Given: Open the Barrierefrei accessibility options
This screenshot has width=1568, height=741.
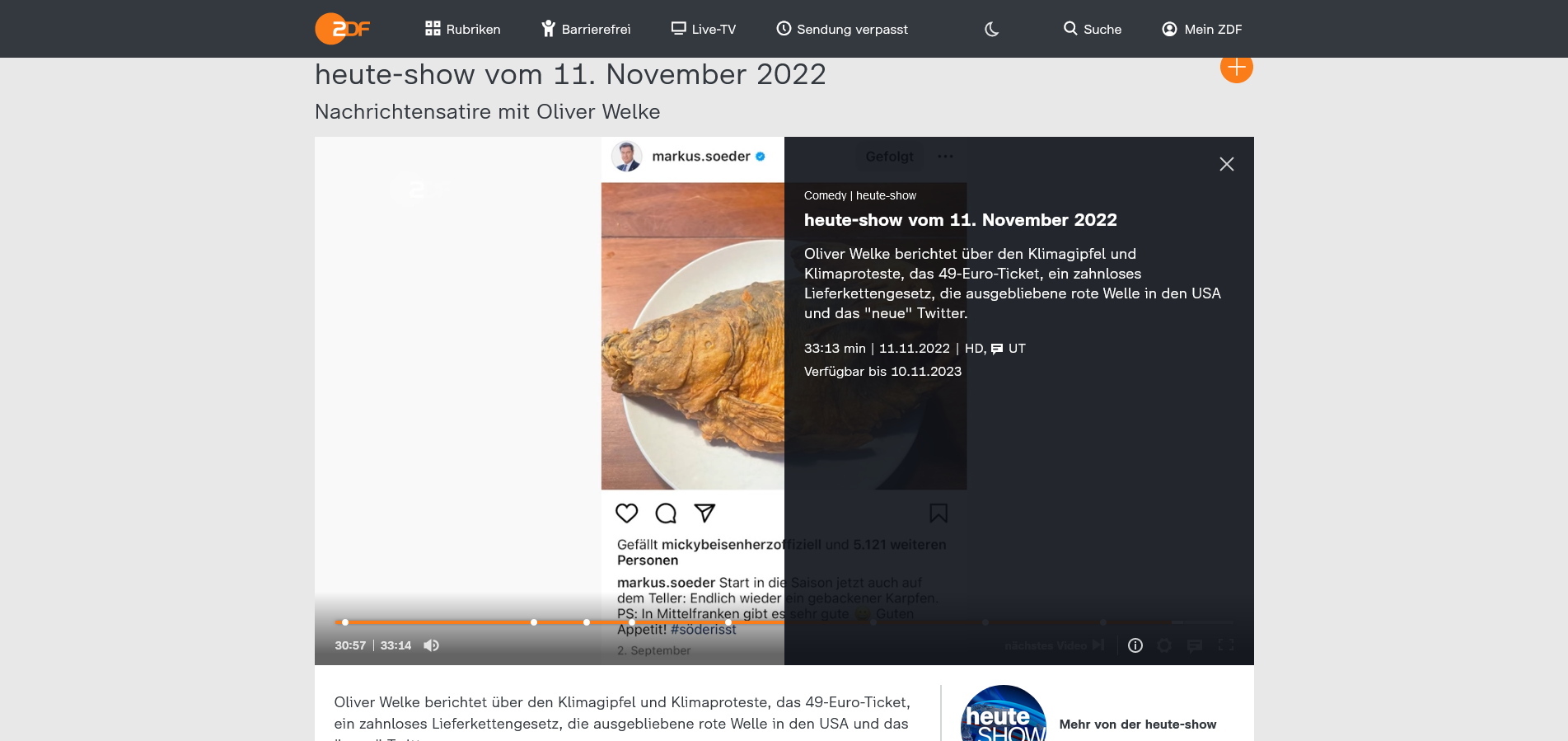Looking at the screenshot, I should click(x=586, y=29).
